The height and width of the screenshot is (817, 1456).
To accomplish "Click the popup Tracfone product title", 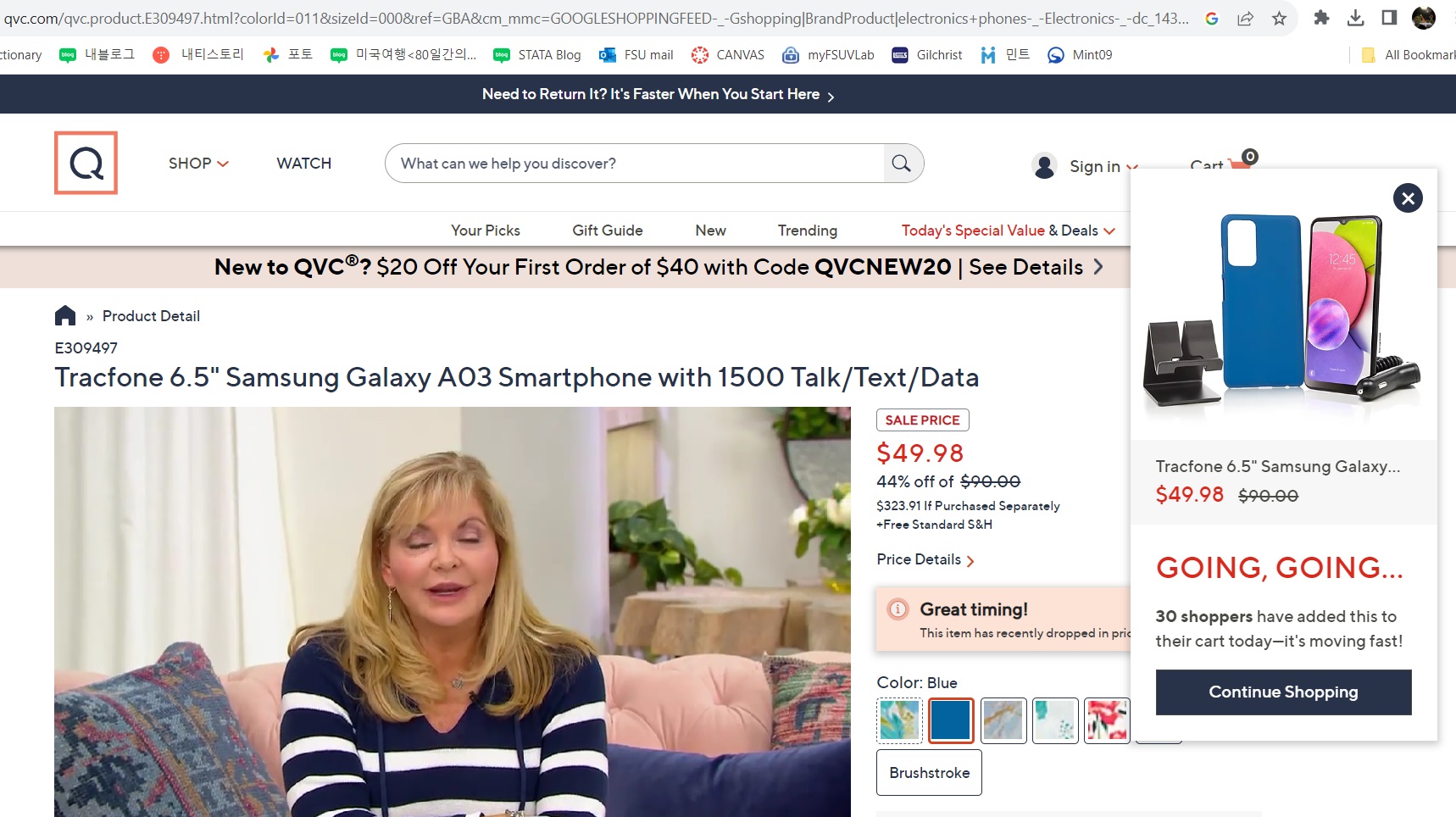I will tap(1277, 466).
